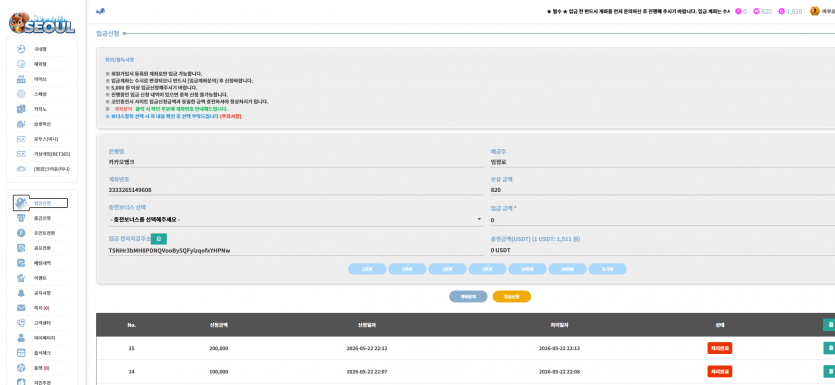835x385 pixels.
Task: Click the grey-blue 계좌문의 button
Action: (468, 297)
